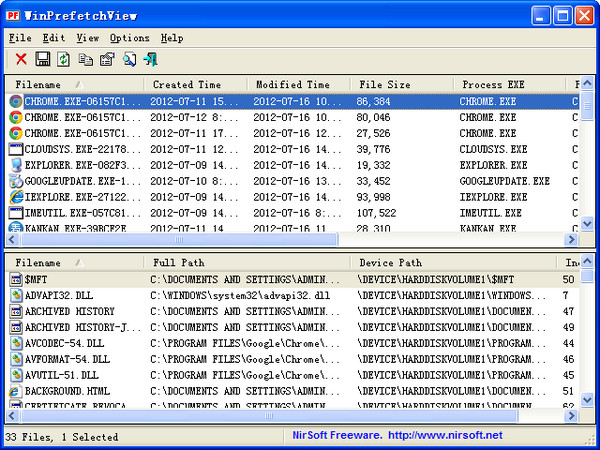Sort upper list by File Size column
This screenshot has width=600, height=450.
384,85
